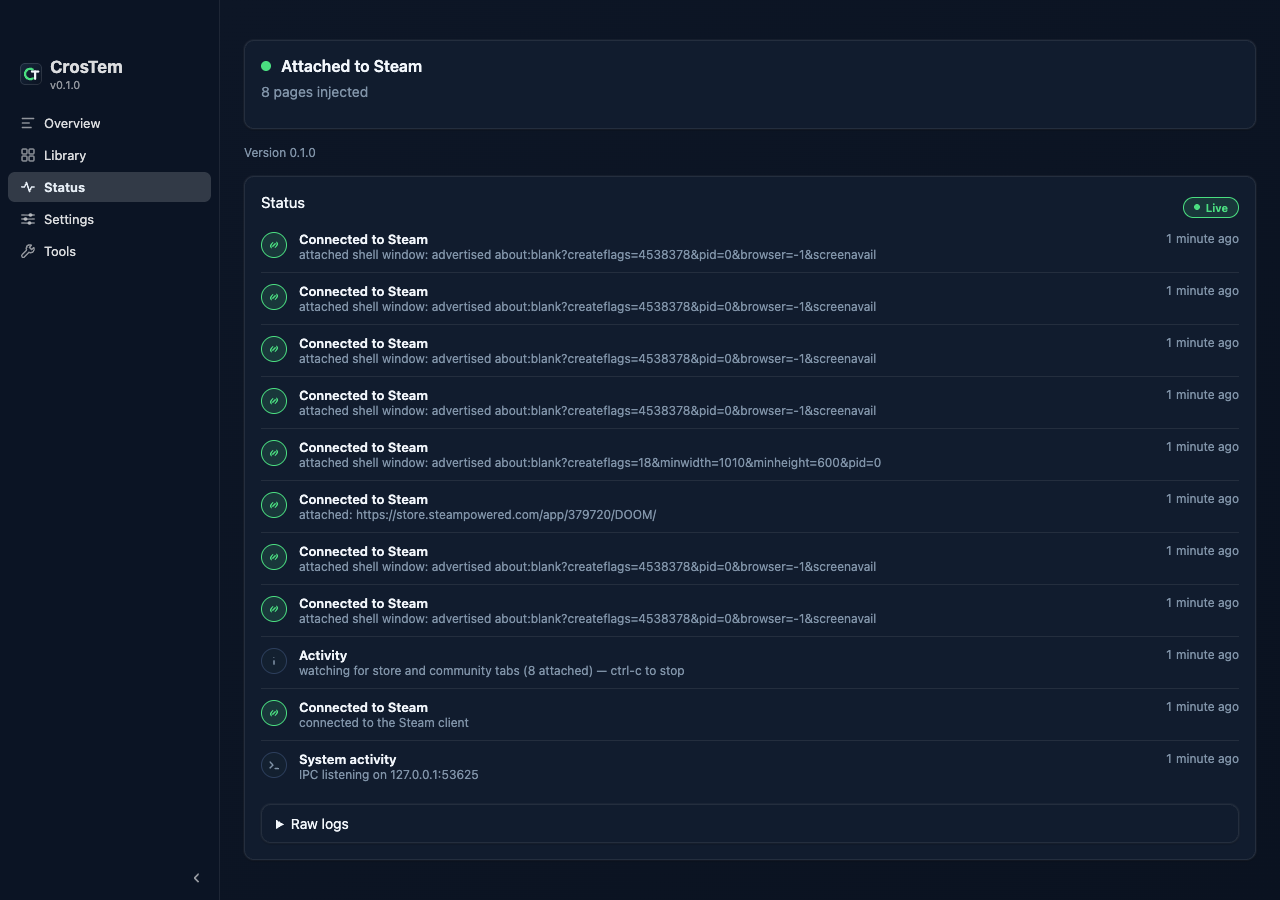
Task: Click the green Attached to Steam dot
Action: pos(266,66)
